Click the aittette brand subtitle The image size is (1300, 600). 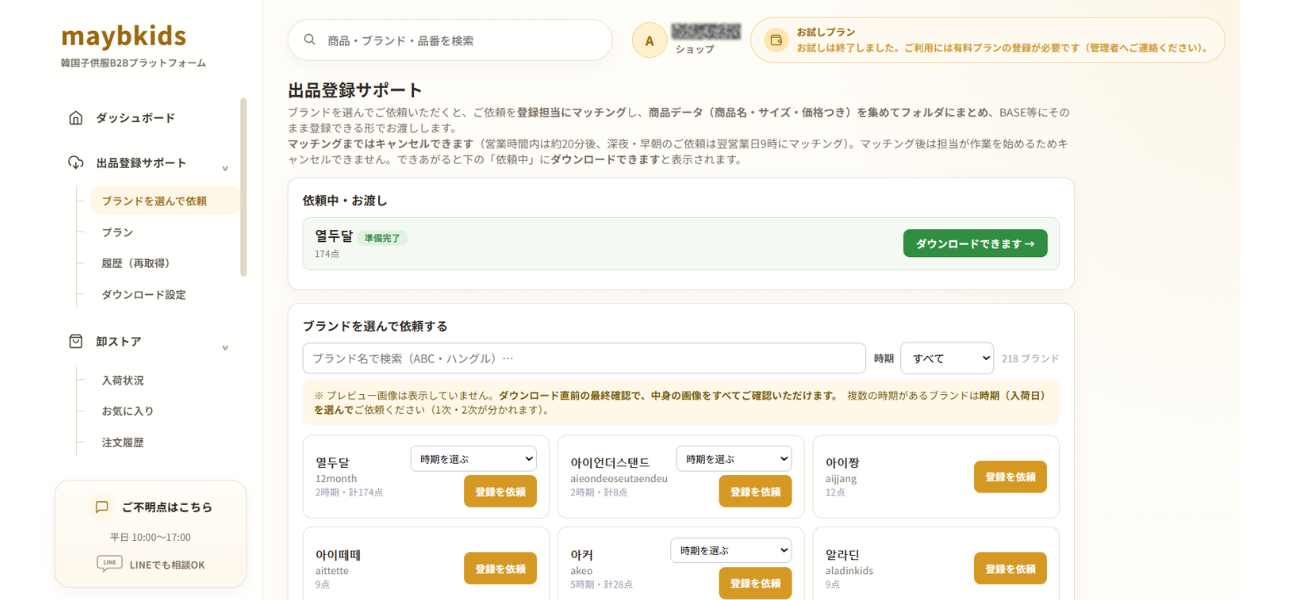(332, 570)
